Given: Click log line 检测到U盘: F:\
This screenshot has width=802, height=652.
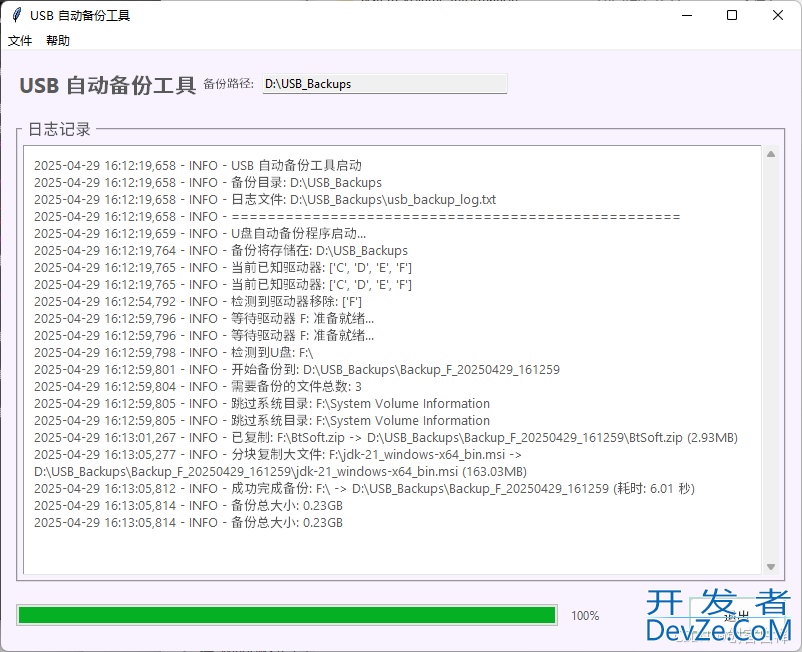Looking at the screenshot, I should (x=173, y=353).
